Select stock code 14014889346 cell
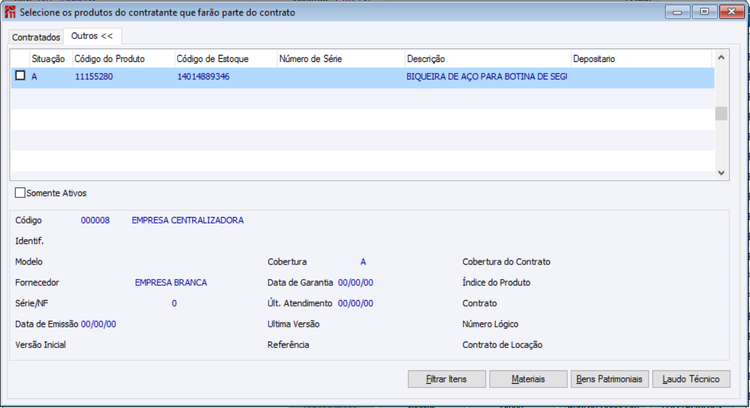 click(x=203, y=77)
